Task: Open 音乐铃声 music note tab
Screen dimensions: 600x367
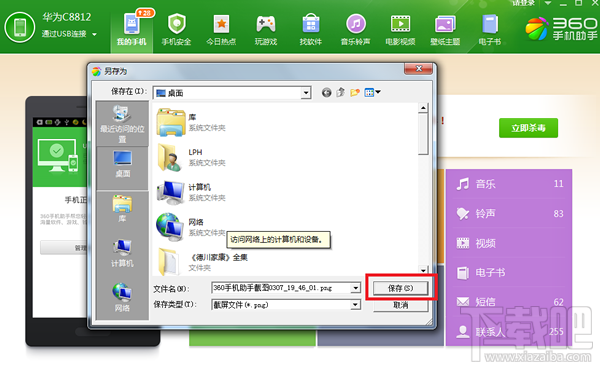Action: tap(355, 29)
